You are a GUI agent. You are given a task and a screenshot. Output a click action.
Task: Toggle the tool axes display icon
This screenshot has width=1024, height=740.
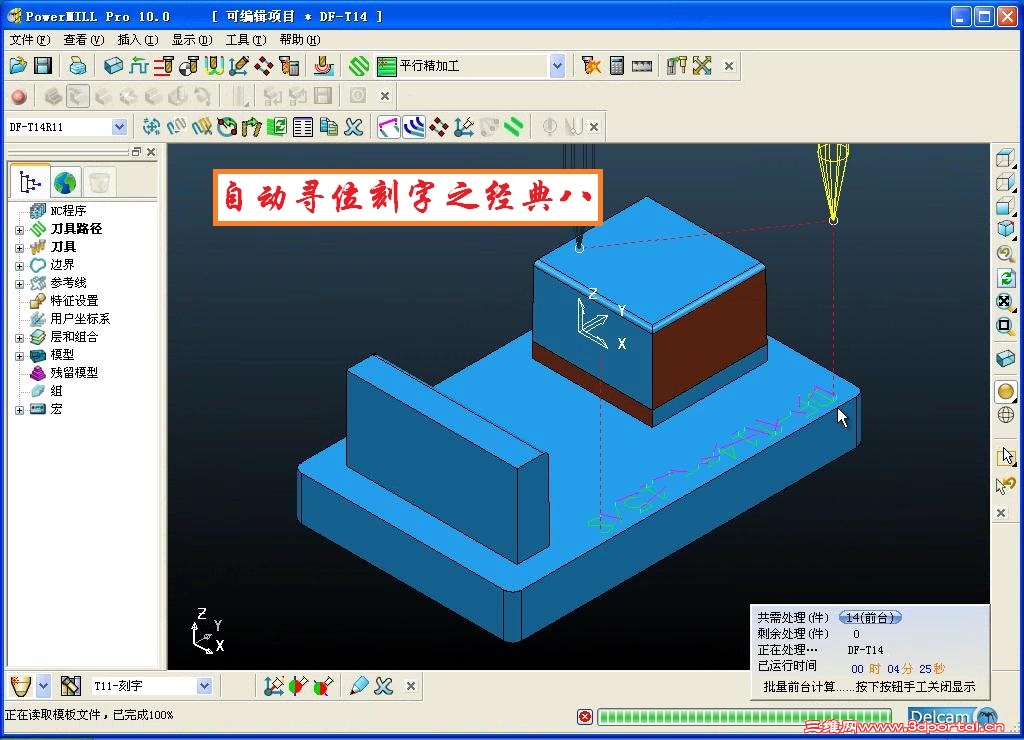click(x=464, y=127)
